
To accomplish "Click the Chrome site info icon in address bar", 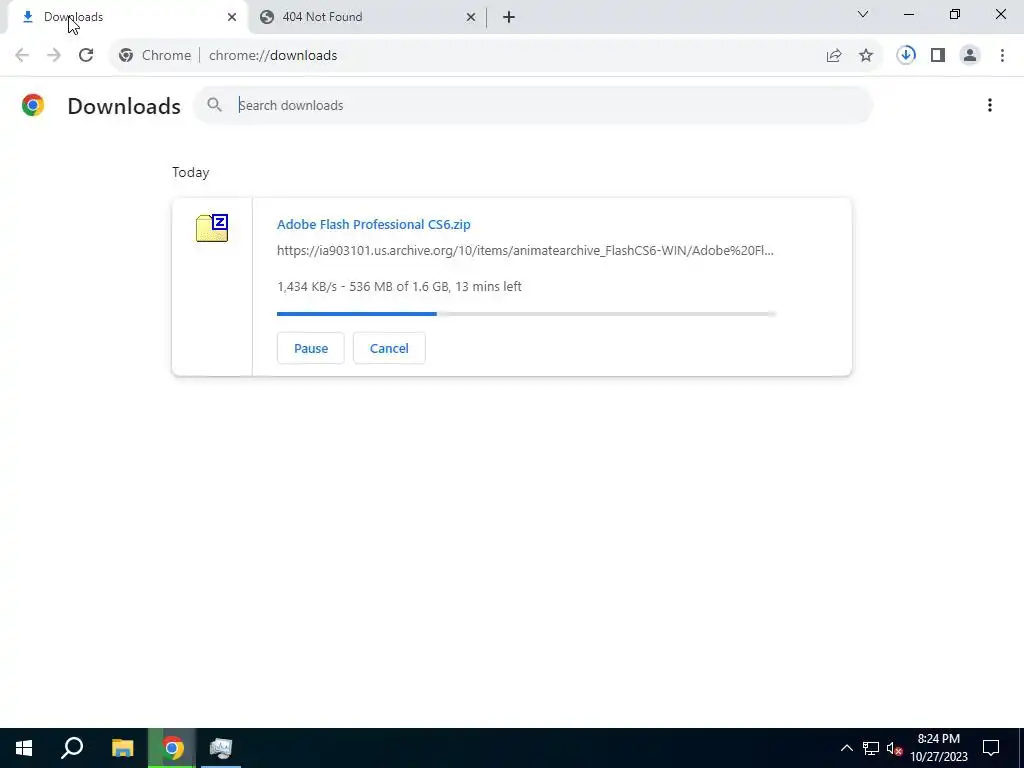I will pyautogui.click(x=126, y=56).
